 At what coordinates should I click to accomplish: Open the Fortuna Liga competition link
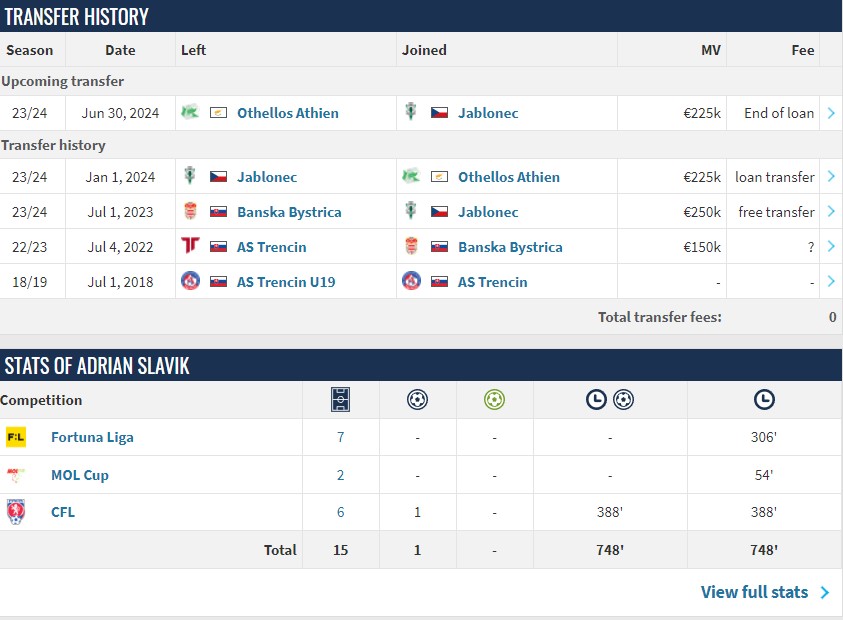click(x=92, y=437)
